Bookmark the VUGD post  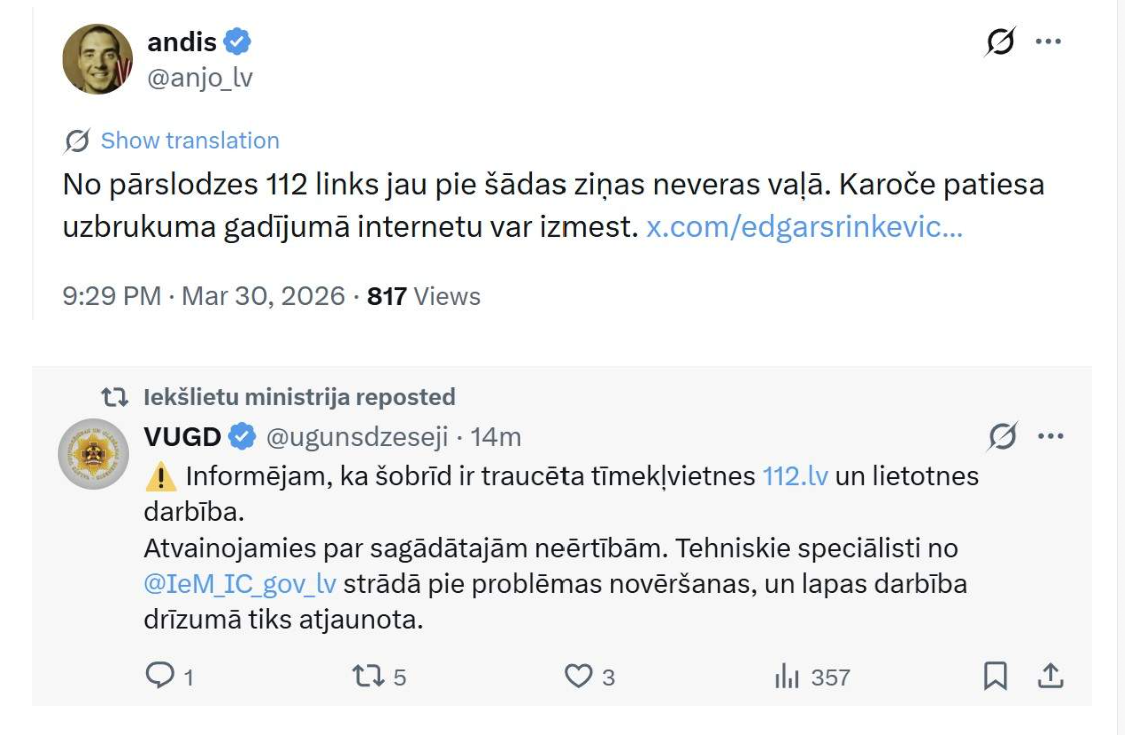click(995, 677)
